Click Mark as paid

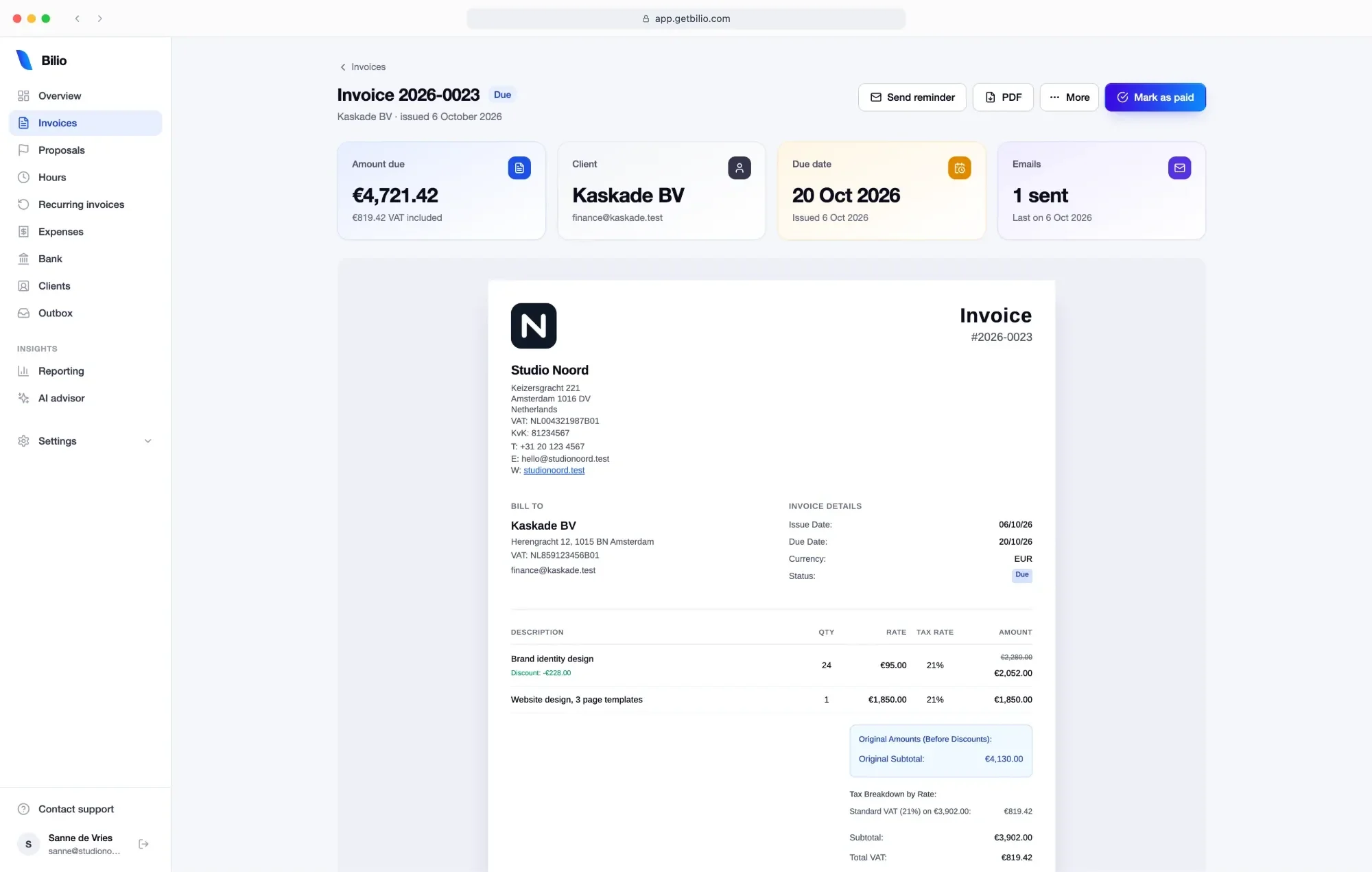click(1155, 97)
